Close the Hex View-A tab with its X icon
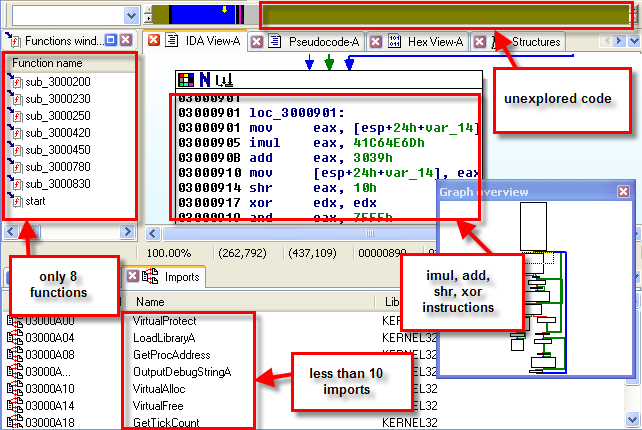The width and height of the screenshot is (642, 430). click(376, 41)
